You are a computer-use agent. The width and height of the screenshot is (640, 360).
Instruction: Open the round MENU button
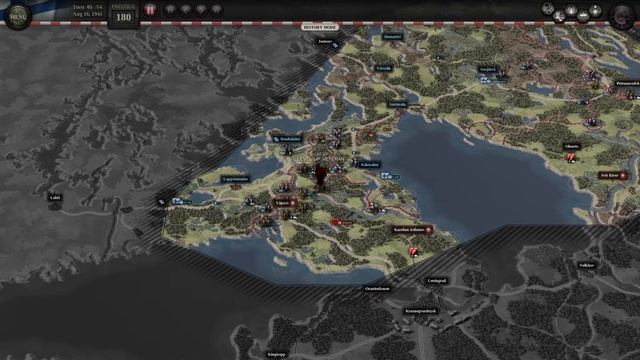point(17,16)
